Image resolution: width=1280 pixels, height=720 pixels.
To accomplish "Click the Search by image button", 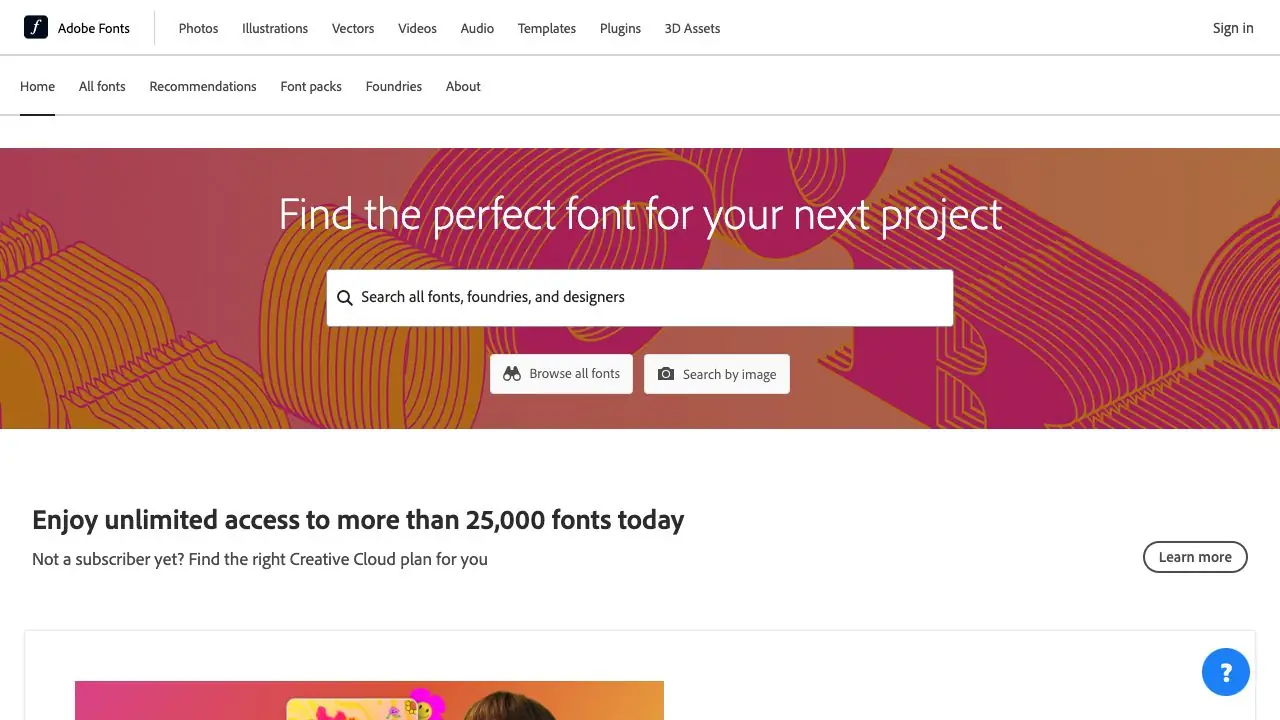I will tap(717, 374).
